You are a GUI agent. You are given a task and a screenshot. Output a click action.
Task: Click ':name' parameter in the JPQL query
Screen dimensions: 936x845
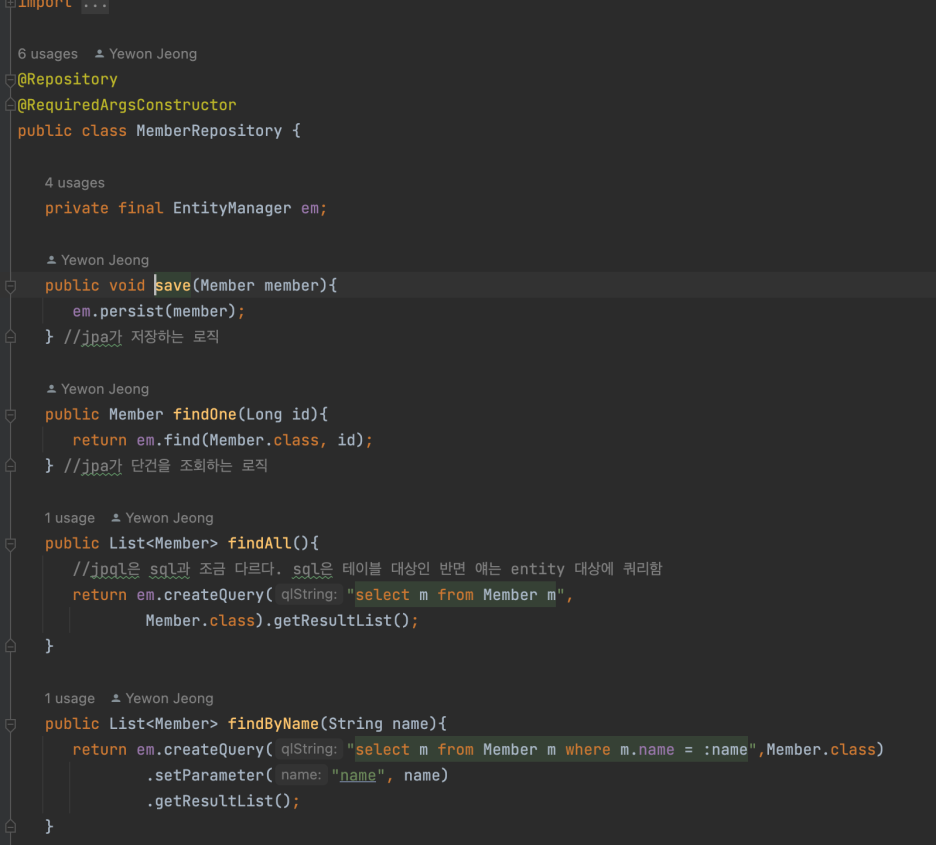[x=725, y=750]
